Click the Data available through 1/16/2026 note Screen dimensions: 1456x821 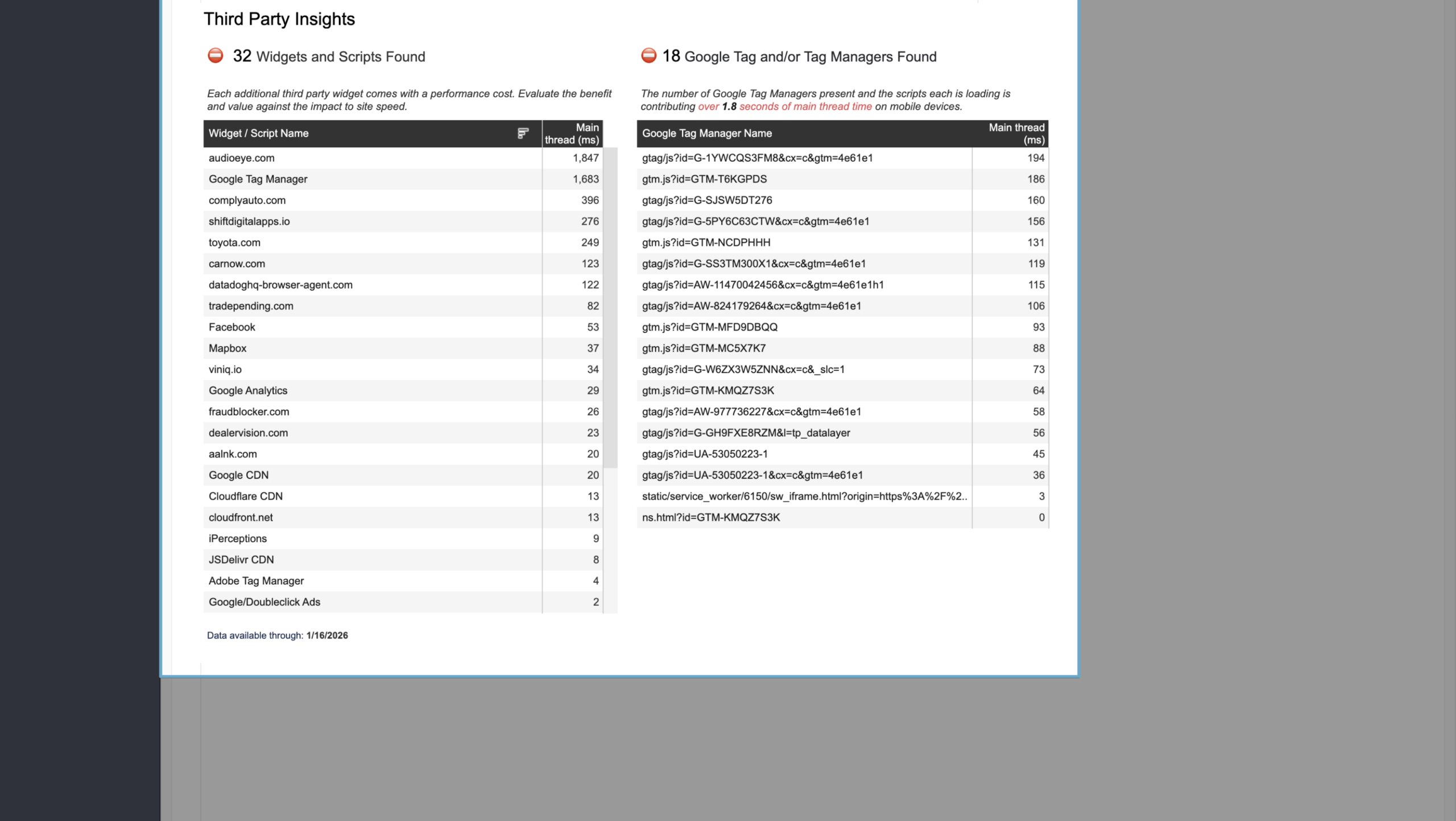click(x=278, y=636)
